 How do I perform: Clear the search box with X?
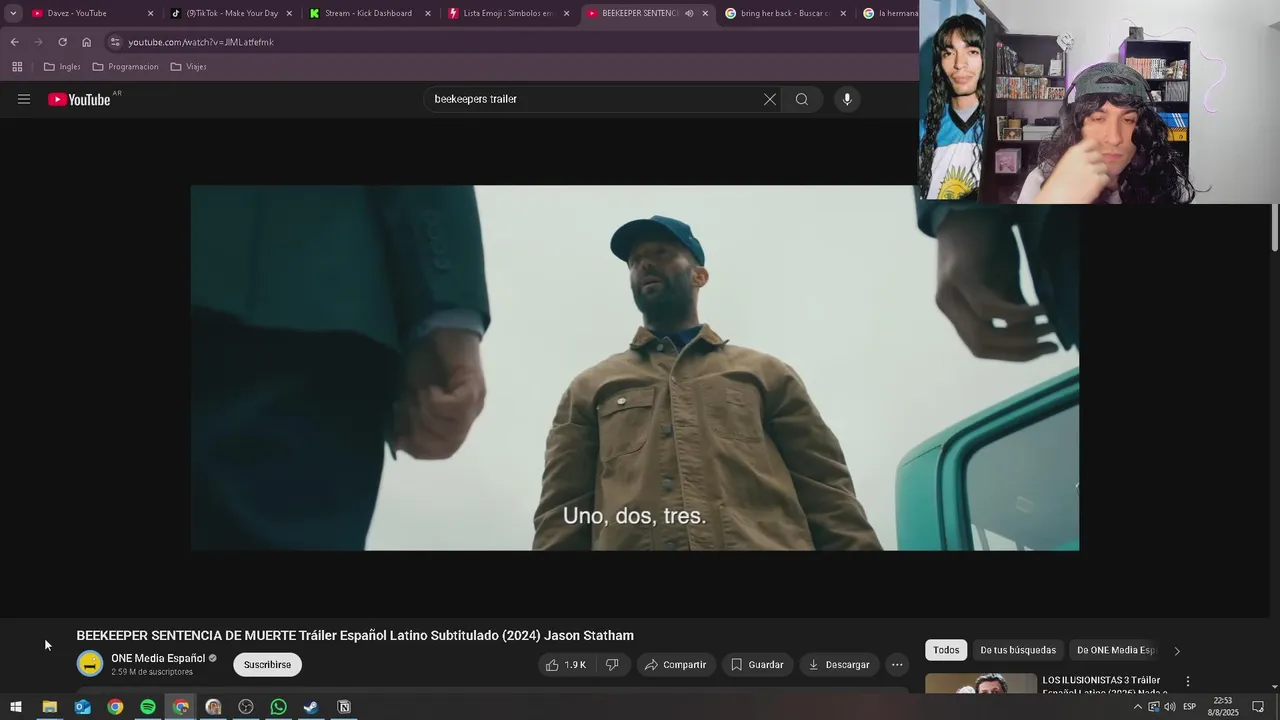pos(770,99)
